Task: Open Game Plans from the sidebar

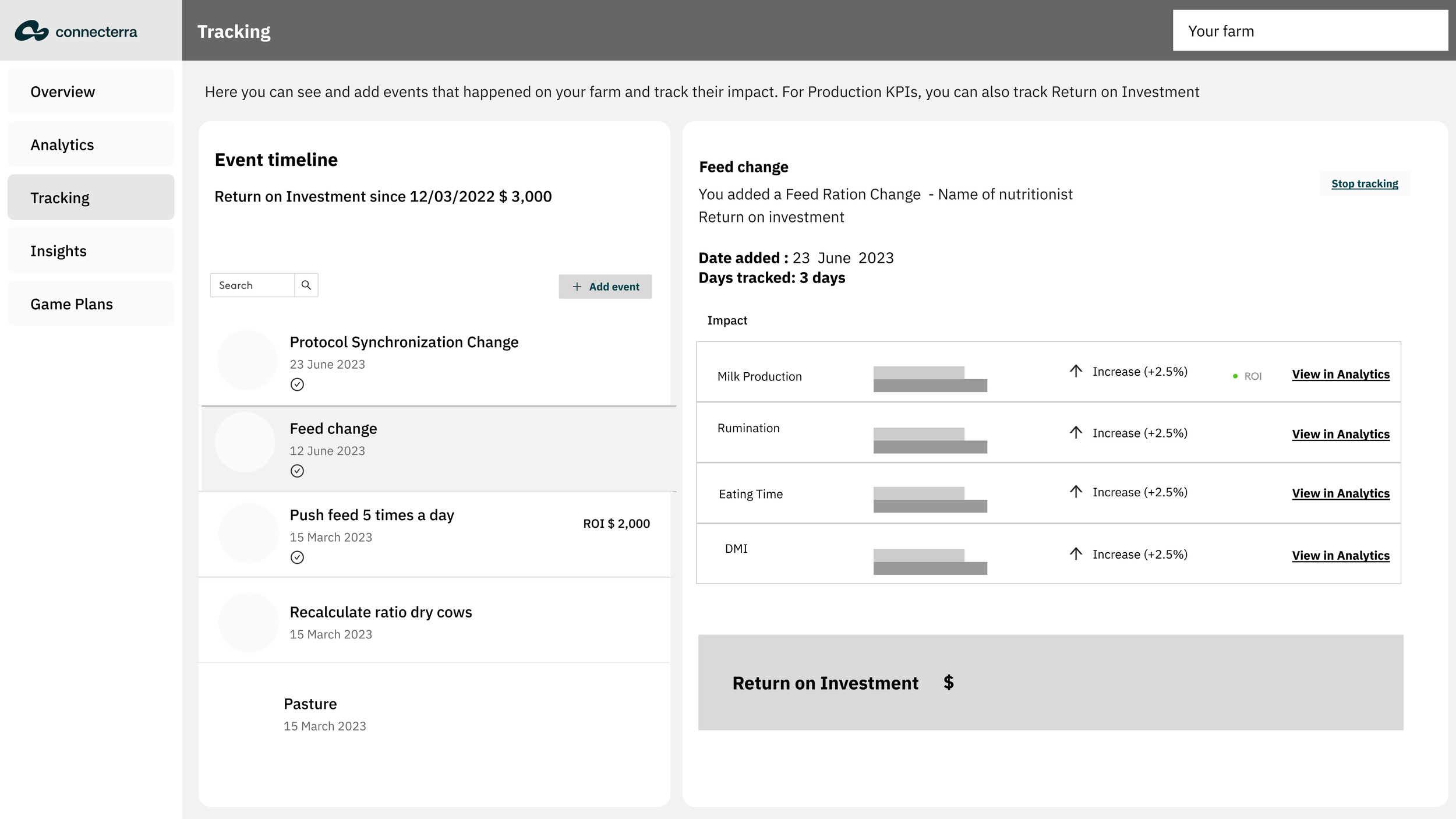Action: coord(91,303)
